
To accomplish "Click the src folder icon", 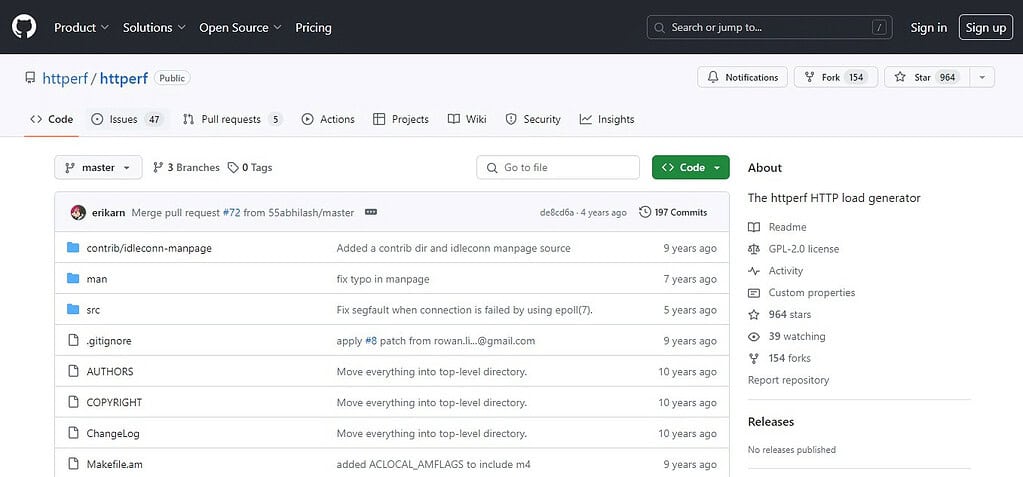I will click(x=73, y=309).
